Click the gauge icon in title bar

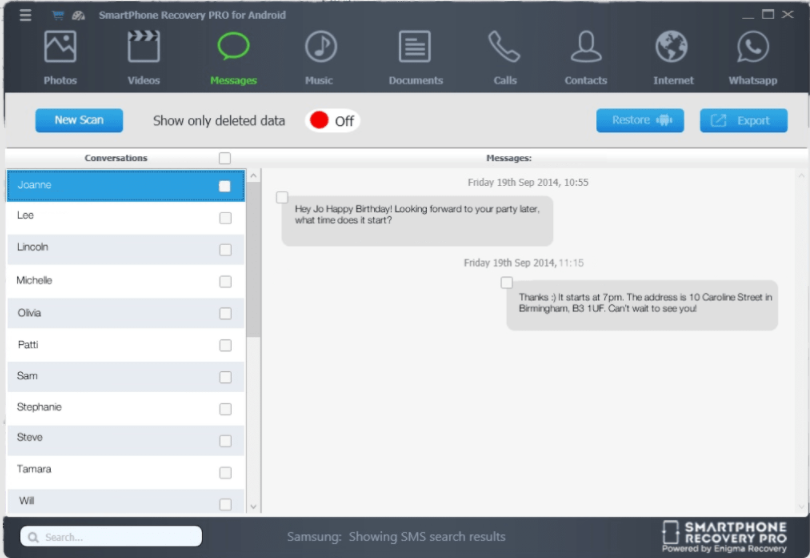79,16
